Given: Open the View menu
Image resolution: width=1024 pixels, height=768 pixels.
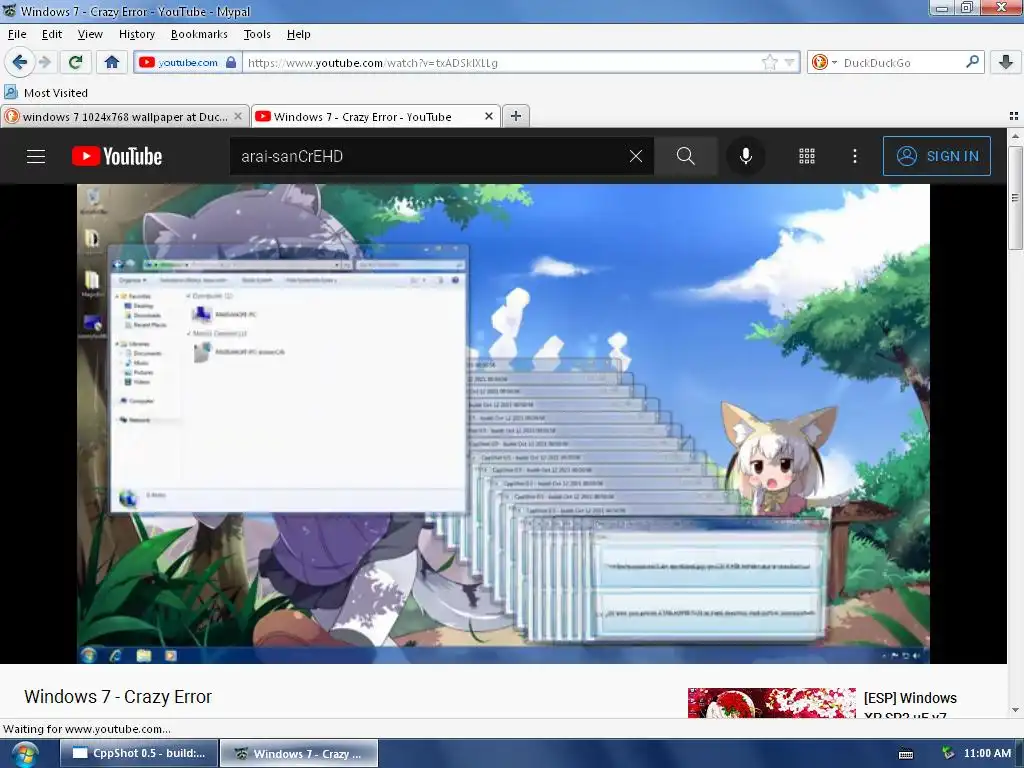Looking at the screenshot, I should coord(89,34).
